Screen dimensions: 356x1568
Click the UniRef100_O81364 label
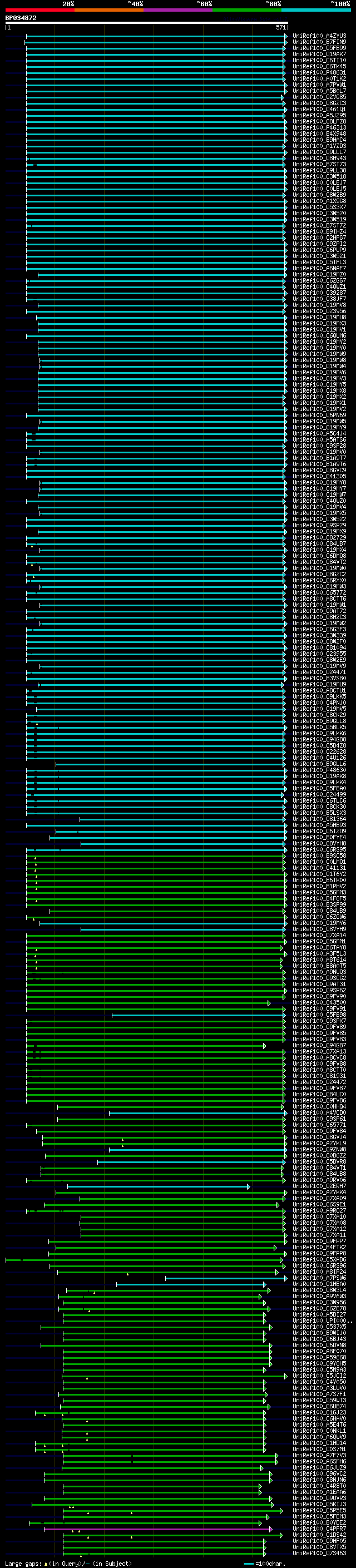[319, 819]
